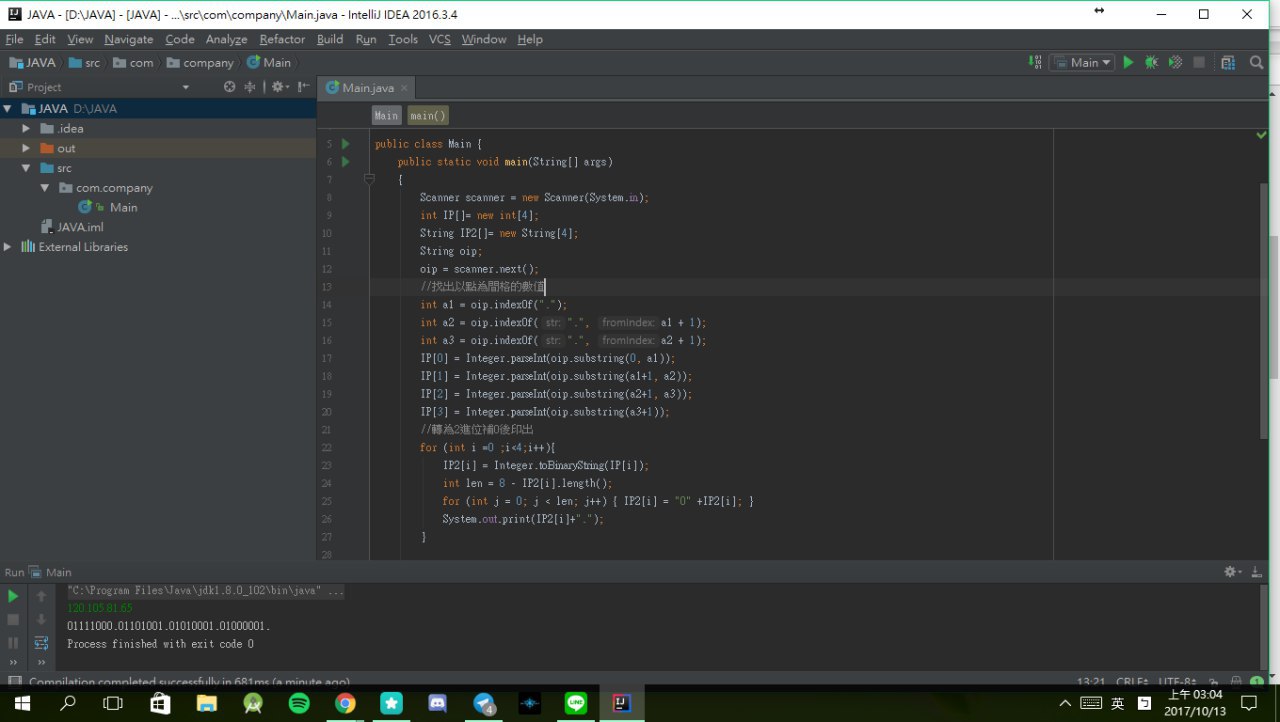This screenshot has height=722, width=1280.
Task: Rerun Main in the Run panel
Action: 13,596
